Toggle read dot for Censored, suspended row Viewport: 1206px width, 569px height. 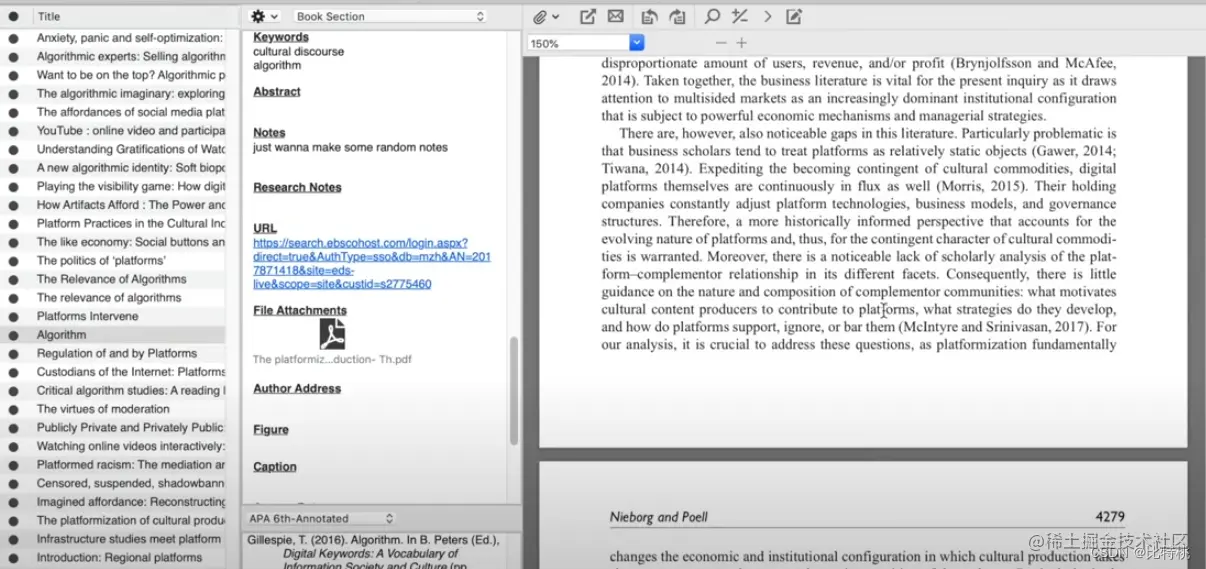tap(14, 483)
